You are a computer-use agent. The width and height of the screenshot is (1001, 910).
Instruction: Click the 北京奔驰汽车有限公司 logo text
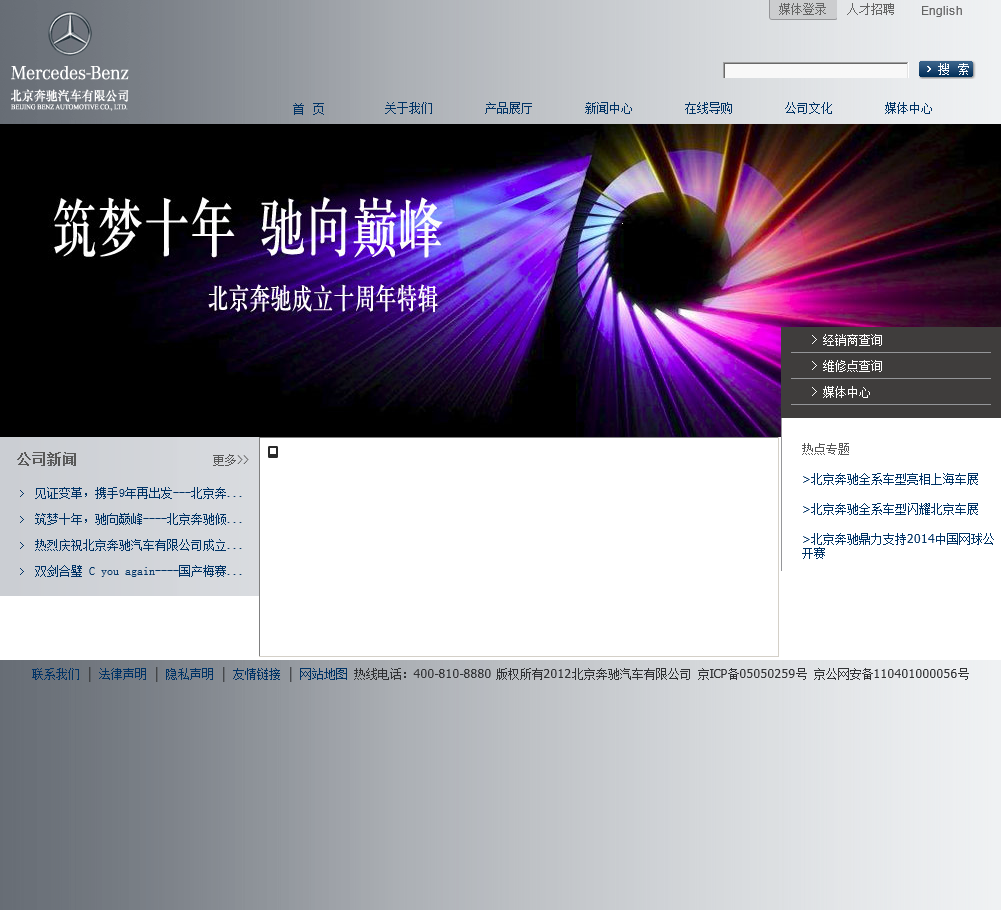coord(70,96)
